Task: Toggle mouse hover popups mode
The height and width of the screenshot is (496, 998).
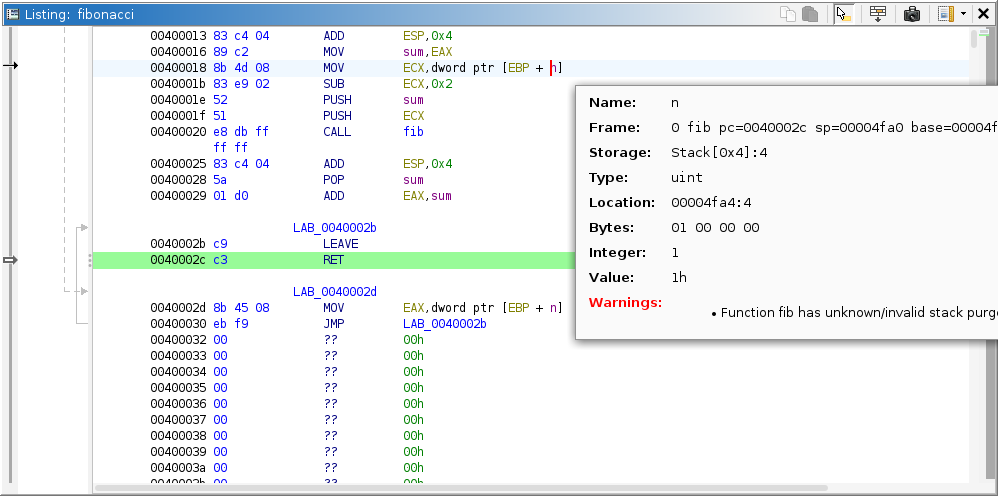Action: click(843, 14)
